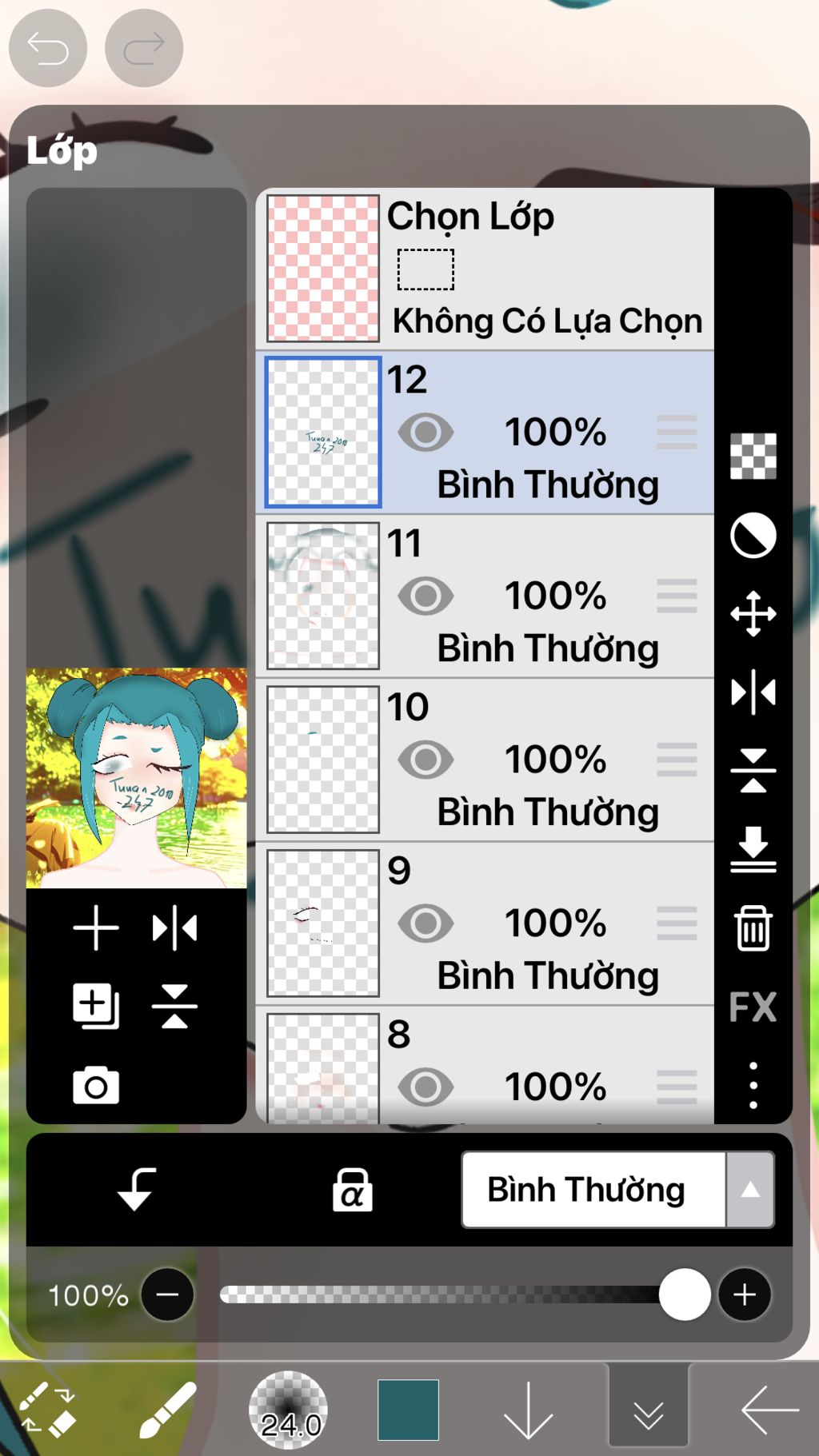Open three-dots more options menu

click(x=753, y=1085)
